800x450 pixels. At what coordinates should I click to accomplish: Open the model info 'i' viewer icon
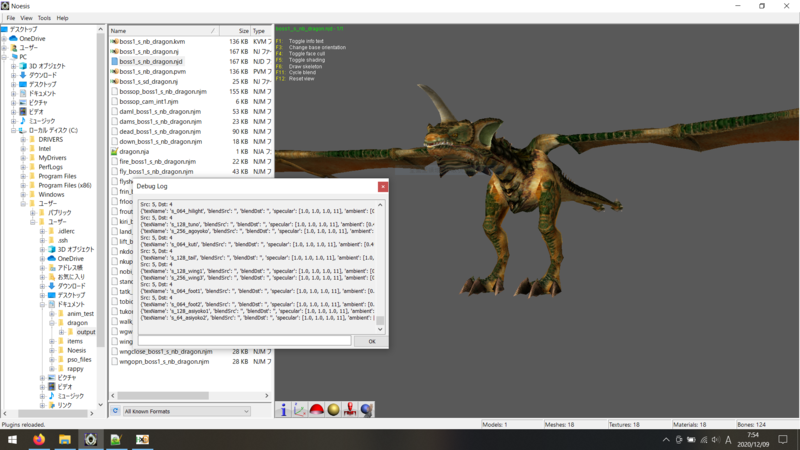click(x=283, y=410)
